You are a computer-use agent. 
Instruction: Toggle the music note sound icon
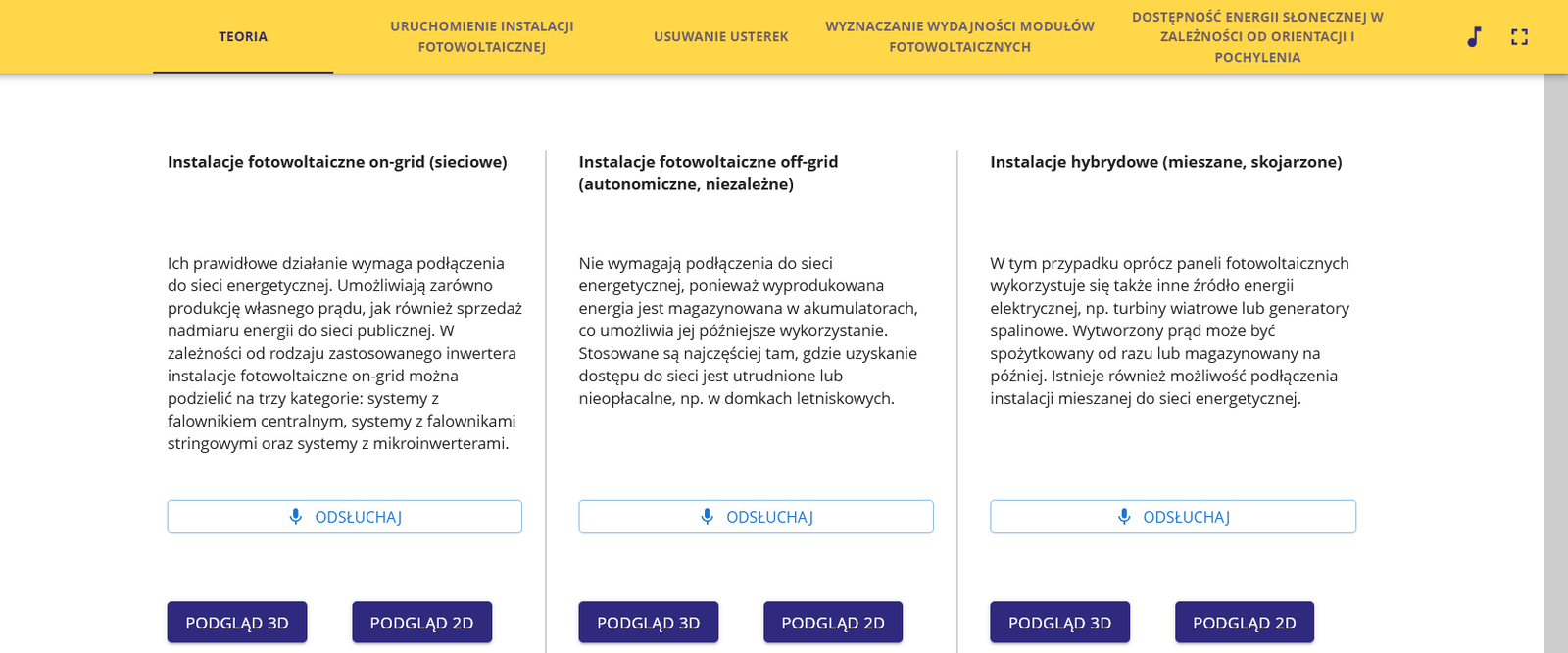pyautogui.click(x=1474, y=37)
